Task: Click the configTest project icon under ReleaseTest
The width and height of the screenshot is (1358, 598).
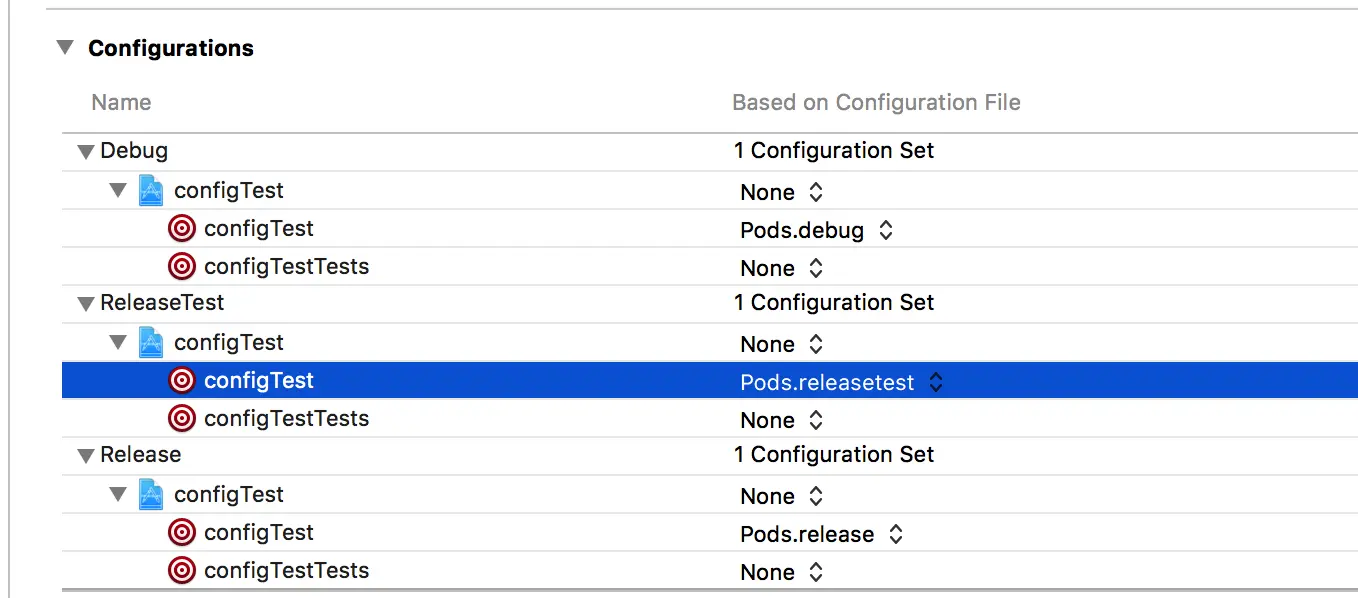Action: click(151, 343)
